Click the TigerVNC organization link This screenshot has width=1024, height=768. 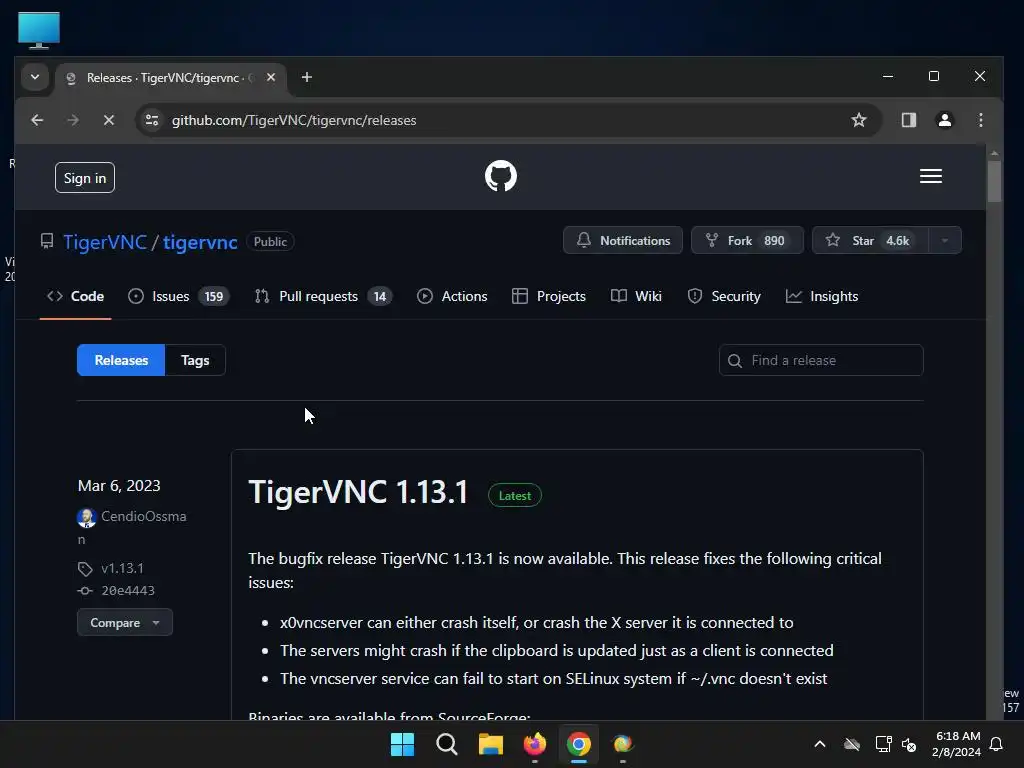(x=105, y=242)
